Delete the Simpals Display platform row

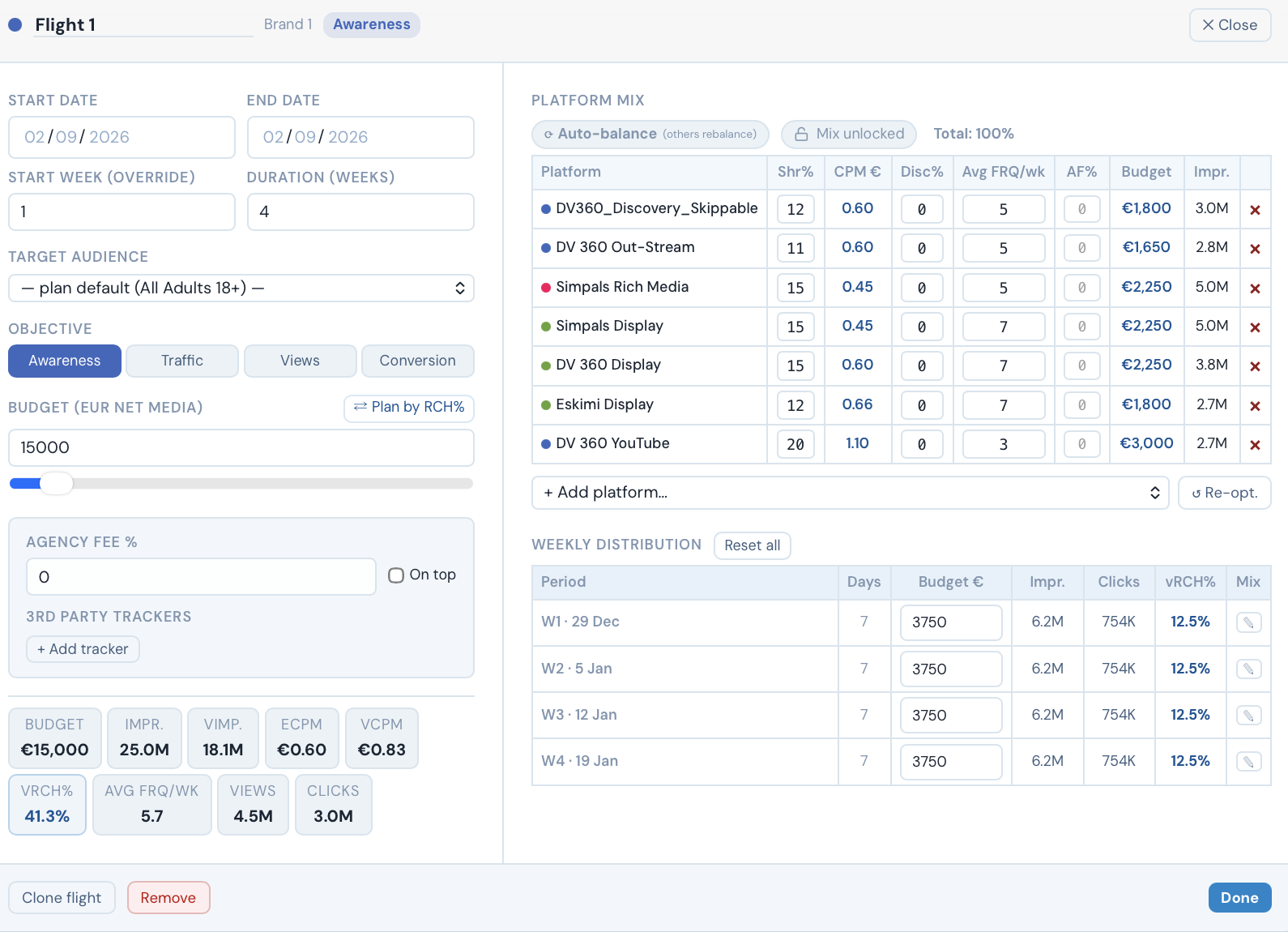[x=1255, y=327]
